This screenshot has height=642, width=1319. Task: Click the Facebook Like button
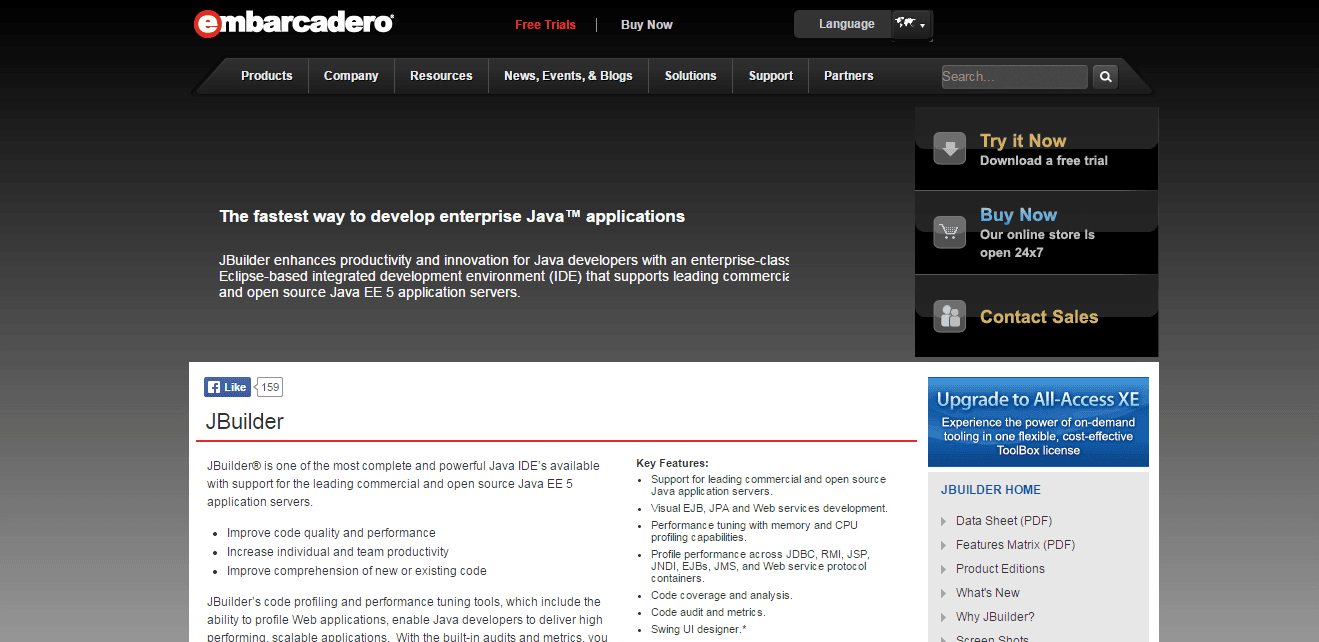tap(227, 387)
